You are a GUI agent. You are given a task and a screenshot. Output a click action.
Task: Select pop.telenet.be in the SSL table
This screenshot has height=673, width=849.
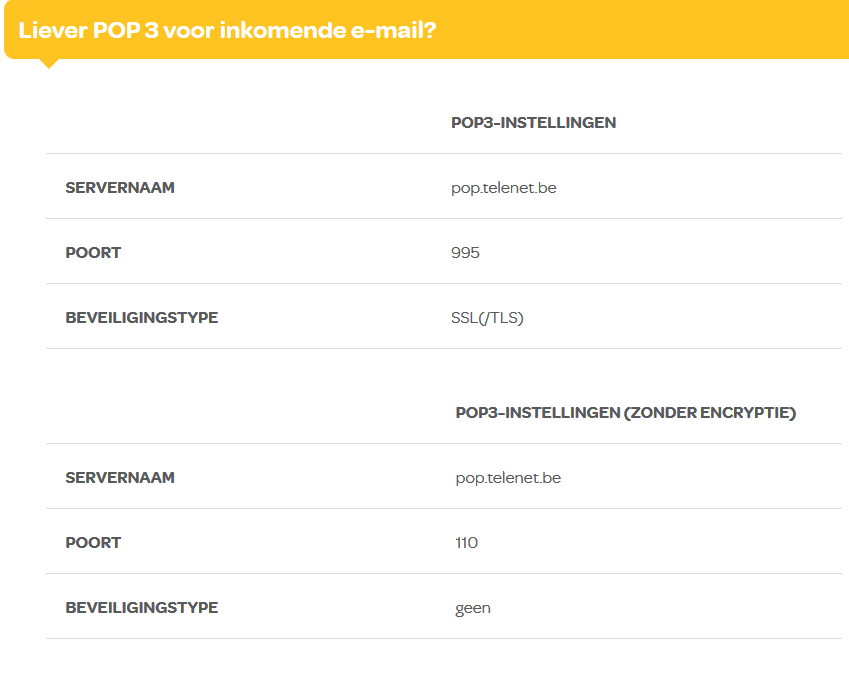tap(503, 188)
